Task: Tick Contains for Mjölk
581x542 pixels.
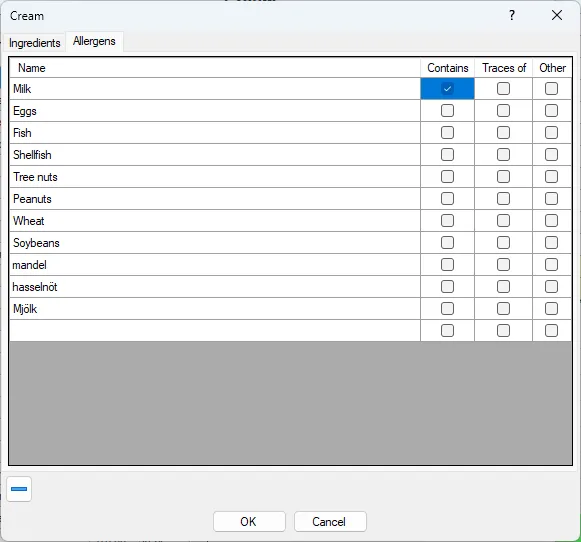Action: (447, 309)
